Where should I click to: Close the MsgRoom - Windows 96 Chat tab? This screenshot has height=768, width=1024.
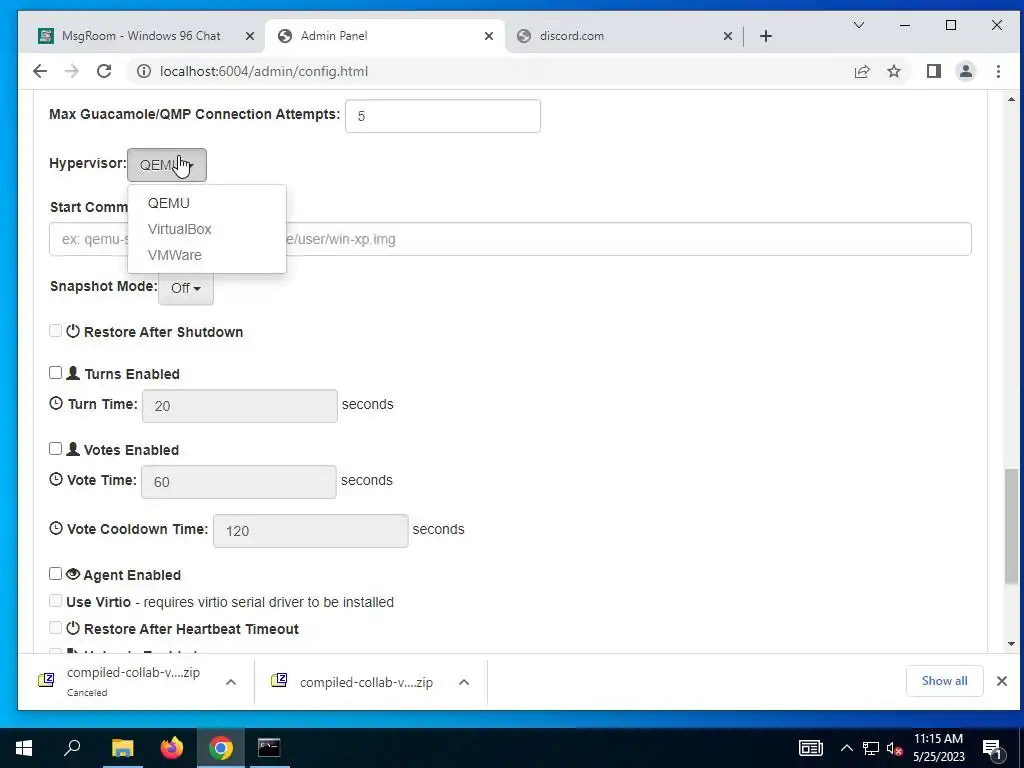pyautogui.click(x=249, y=36)
